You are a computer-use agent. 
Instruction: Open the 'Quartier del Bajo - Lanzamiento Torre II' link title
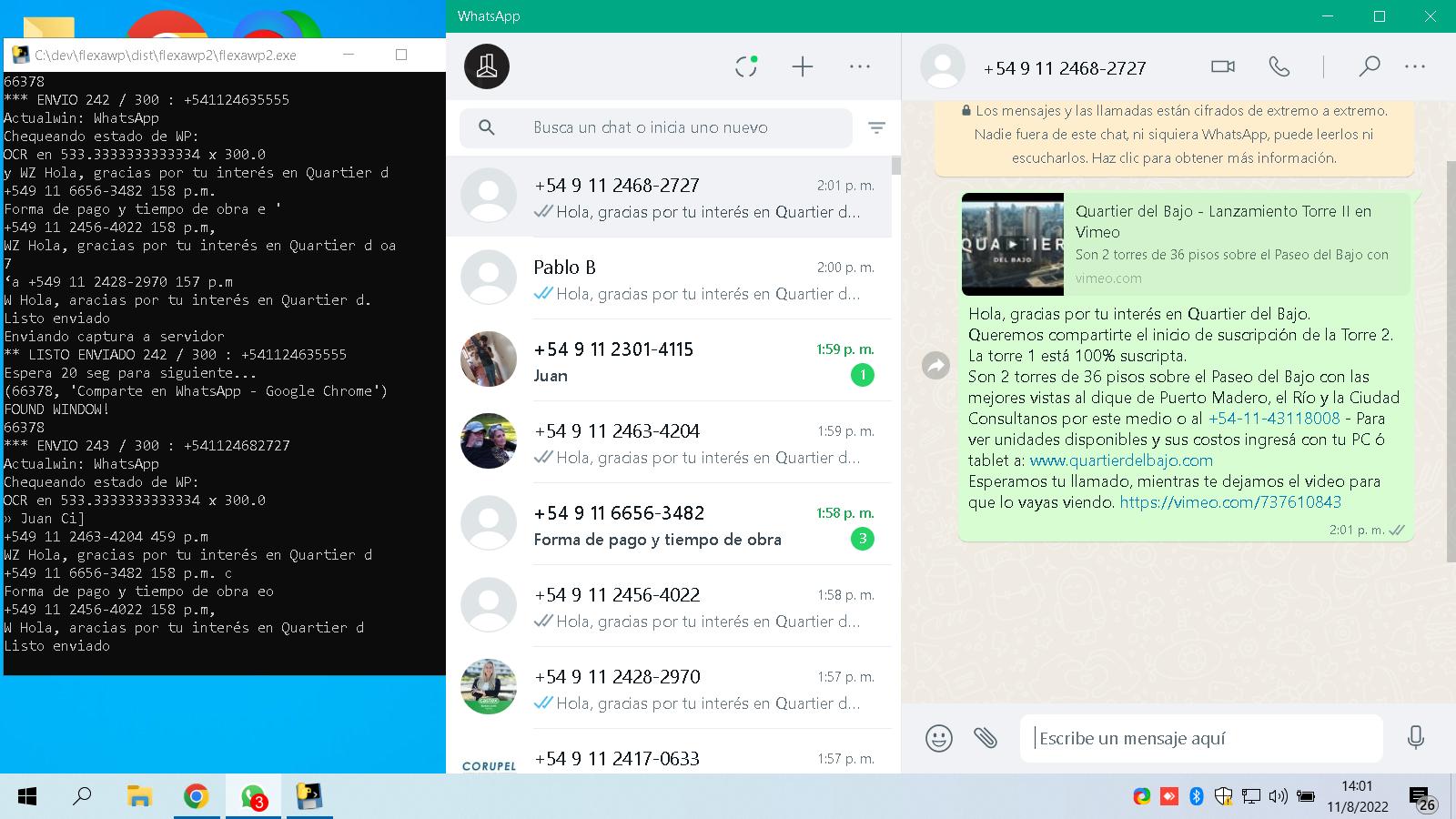1223,221
